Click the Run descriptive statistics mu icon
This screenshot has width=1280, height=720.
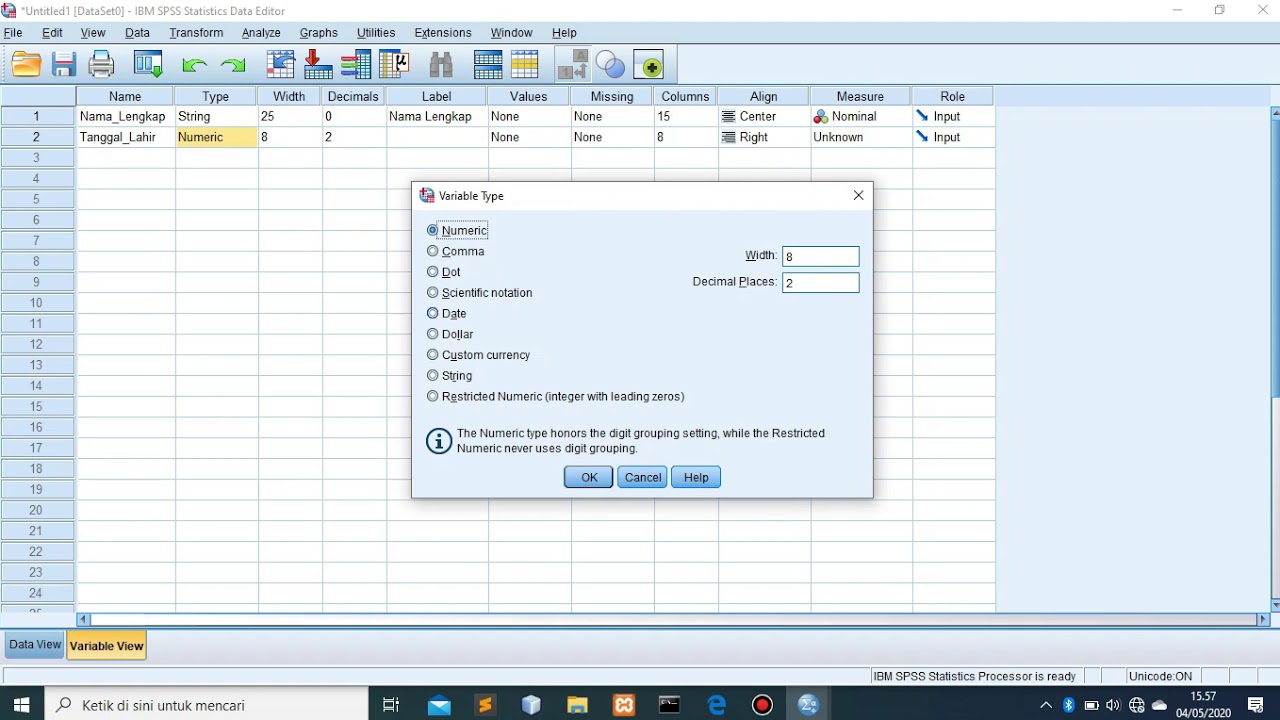[394, 65]
